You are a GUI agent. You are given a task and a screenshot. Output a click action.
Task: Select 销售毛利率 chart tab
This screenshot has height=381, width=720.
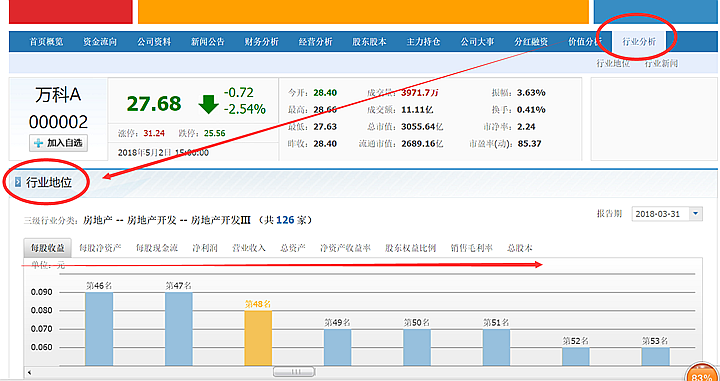pyautogui.click(x=472, y=248)
